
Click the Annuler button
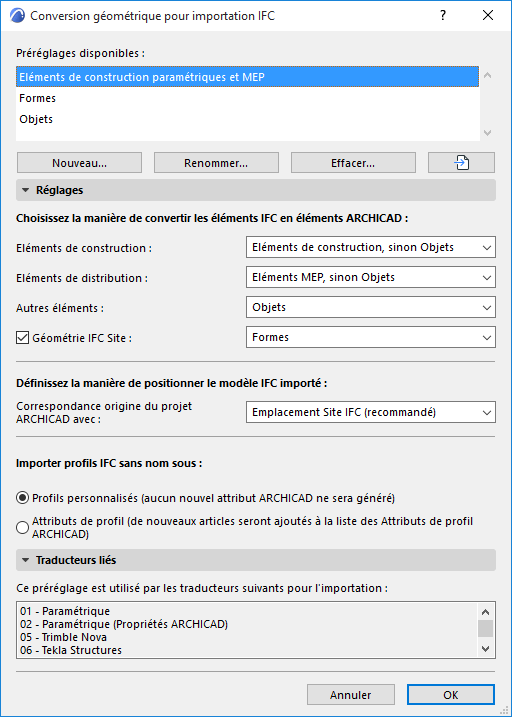(x=351, y=695)
